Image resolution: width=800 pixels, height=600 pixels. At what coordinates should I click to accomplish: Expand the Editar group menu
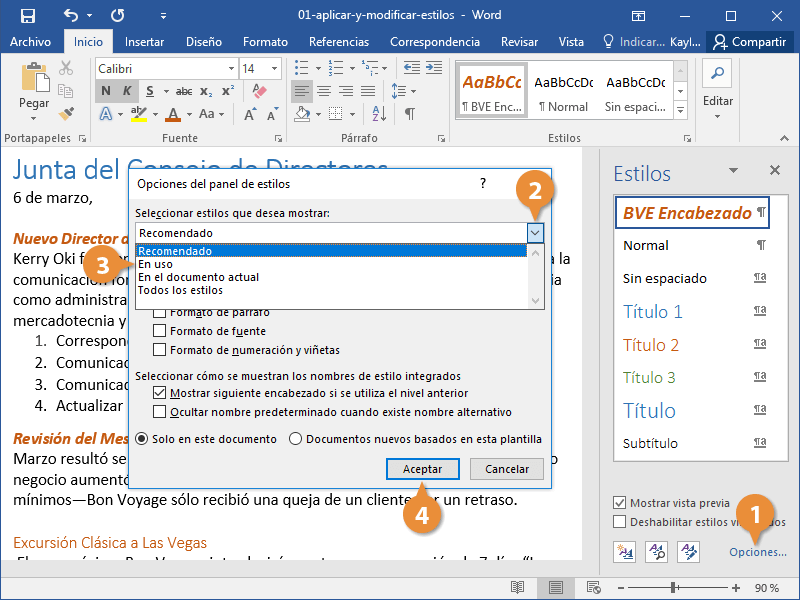pyautogui.click(x=717, y=116)
